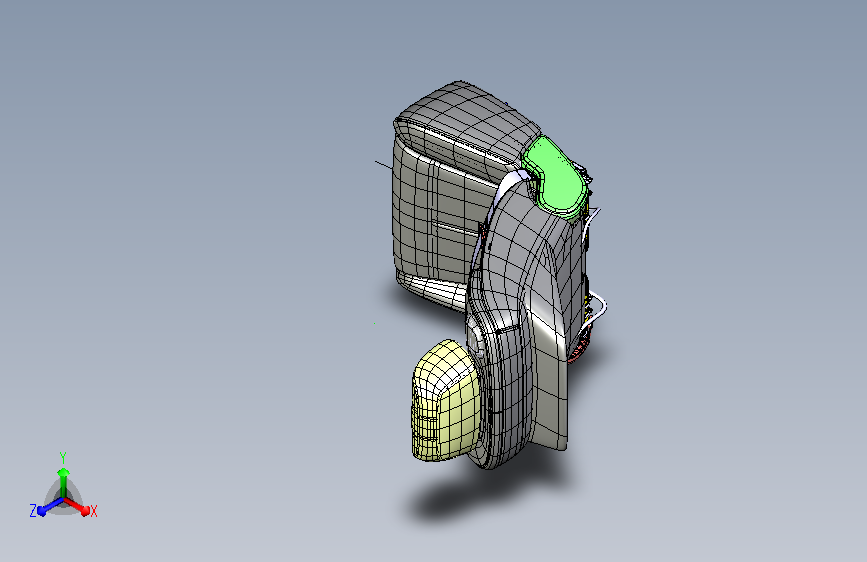Select the pale yellow cushion part
867x562 pixels.
tap(445, 400)
